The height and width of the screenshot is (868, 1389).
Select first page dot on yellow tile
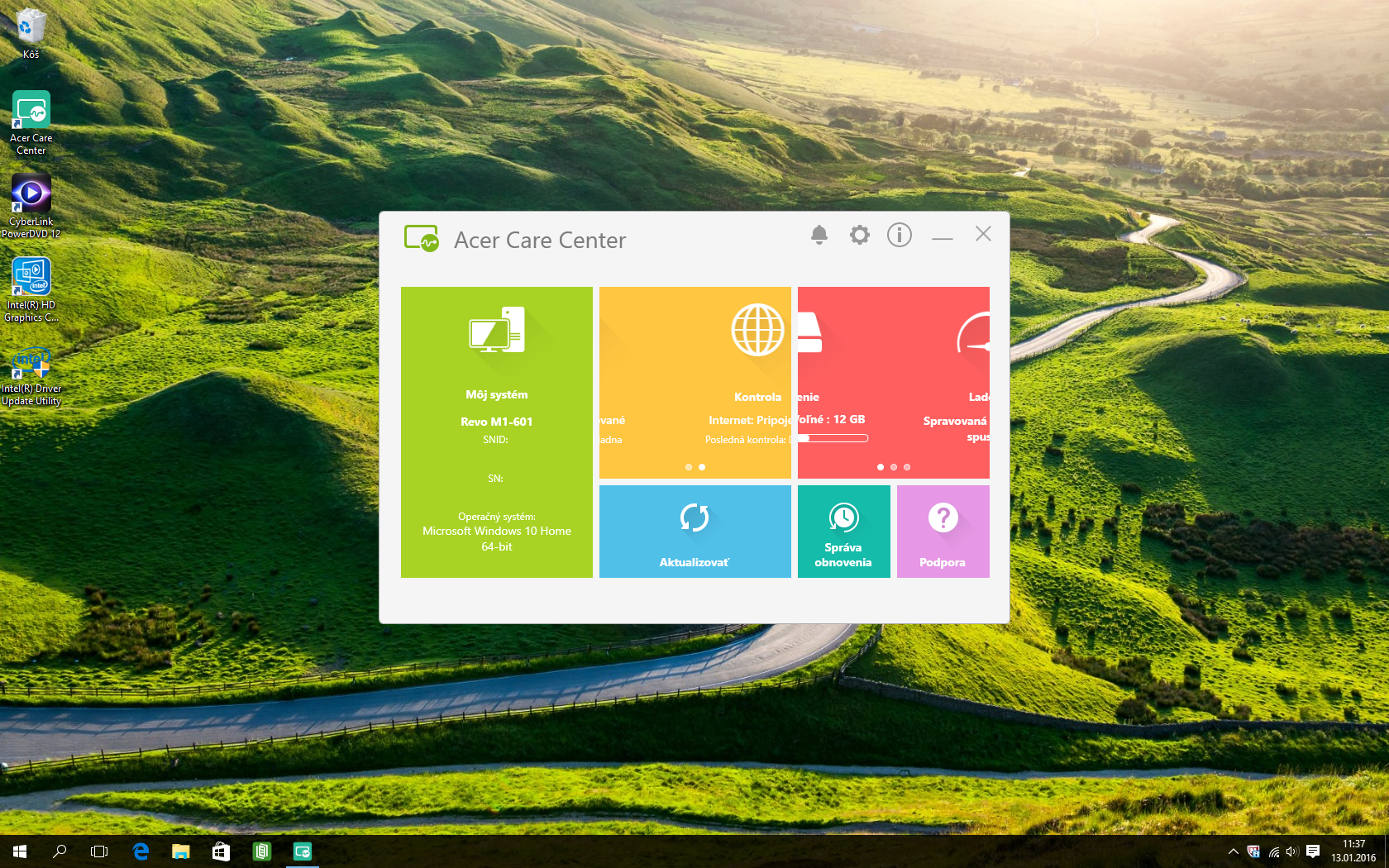(x=689, y=467)
